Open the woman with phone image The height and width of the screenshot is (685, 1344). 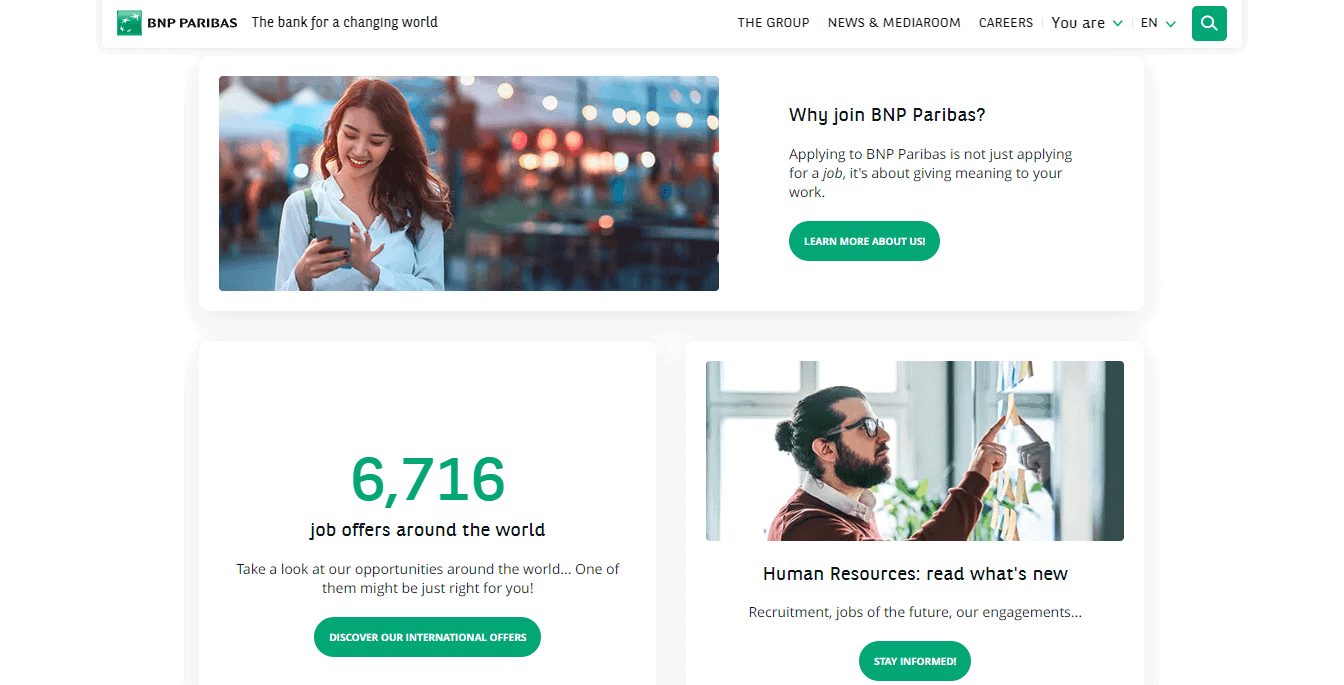469,184
